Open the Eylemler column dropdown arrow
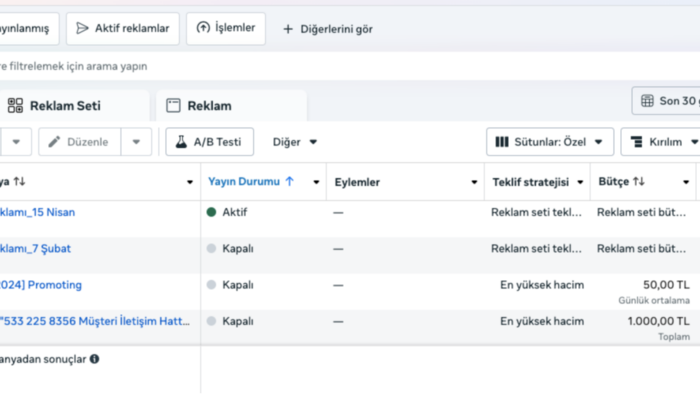Screen dimensions: 700x394 474,182
